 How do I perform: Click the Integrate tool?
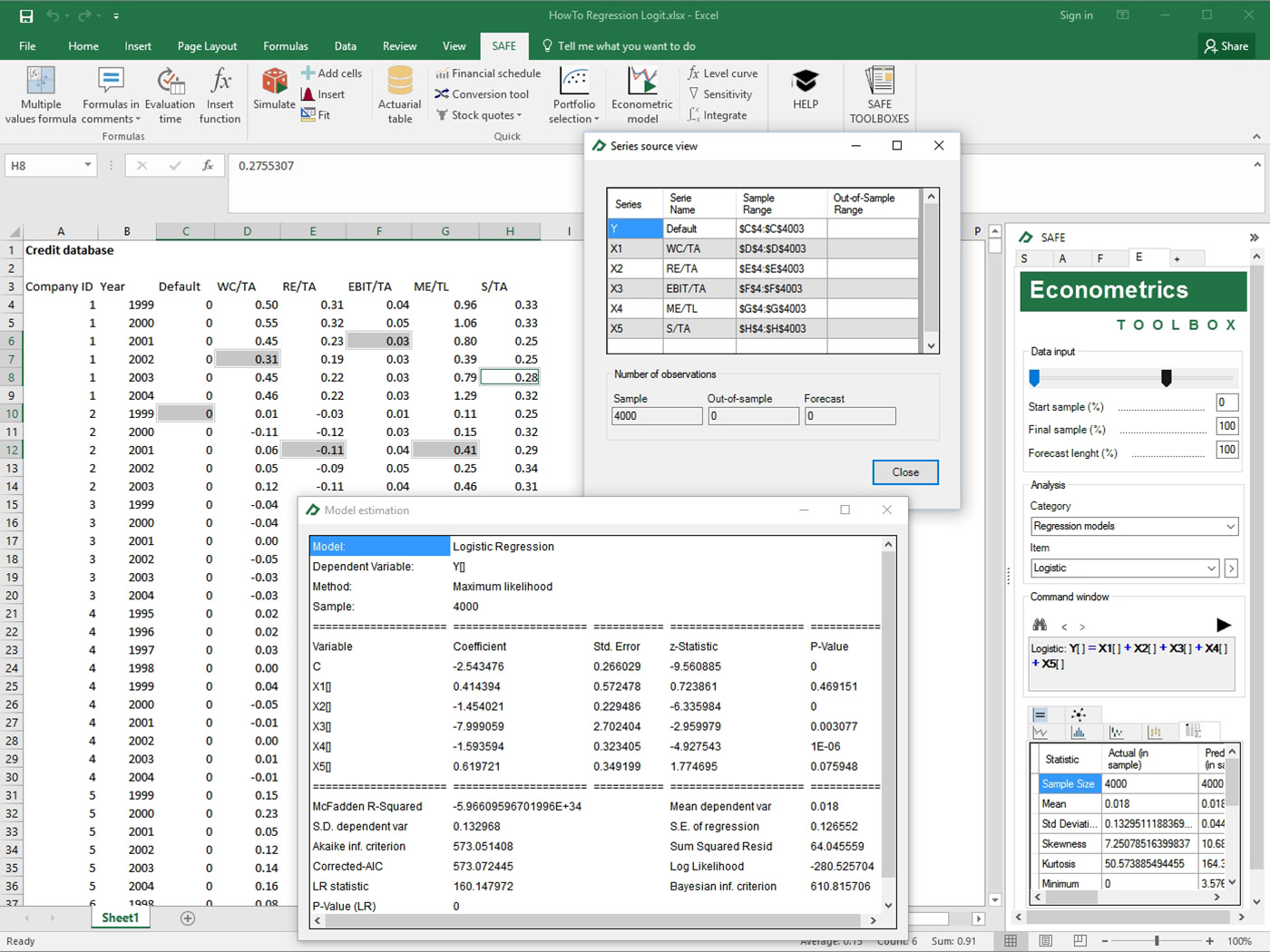[x=718, y=115]
